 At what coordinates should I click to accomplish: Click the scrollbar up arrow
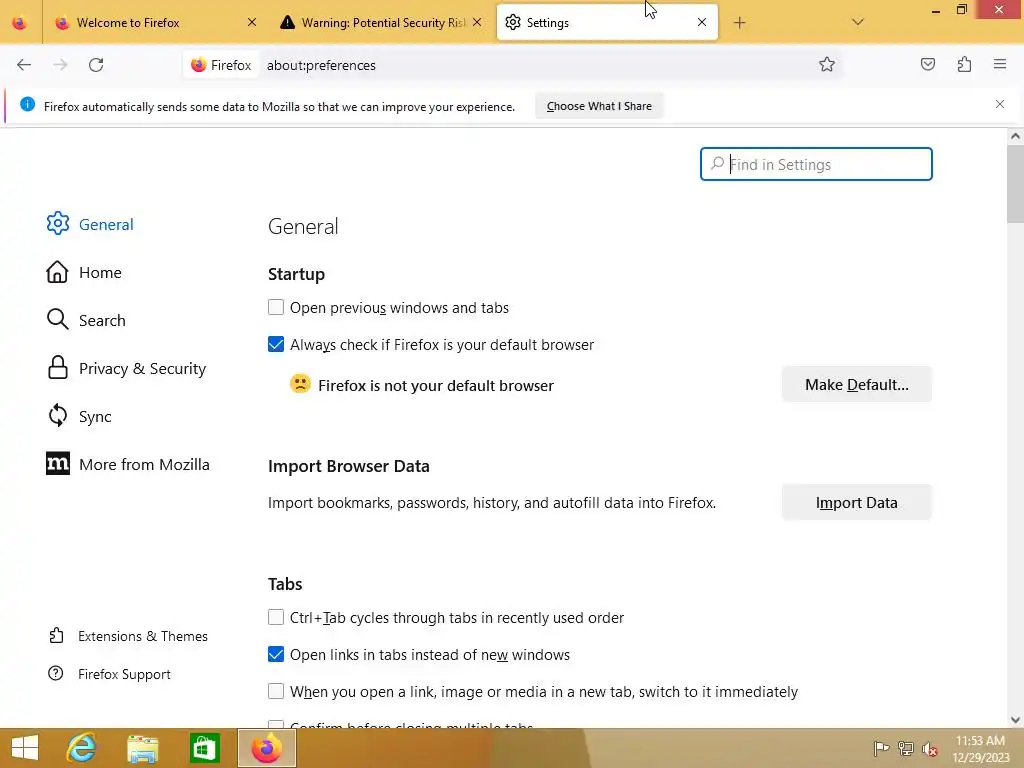point(1015,136)
